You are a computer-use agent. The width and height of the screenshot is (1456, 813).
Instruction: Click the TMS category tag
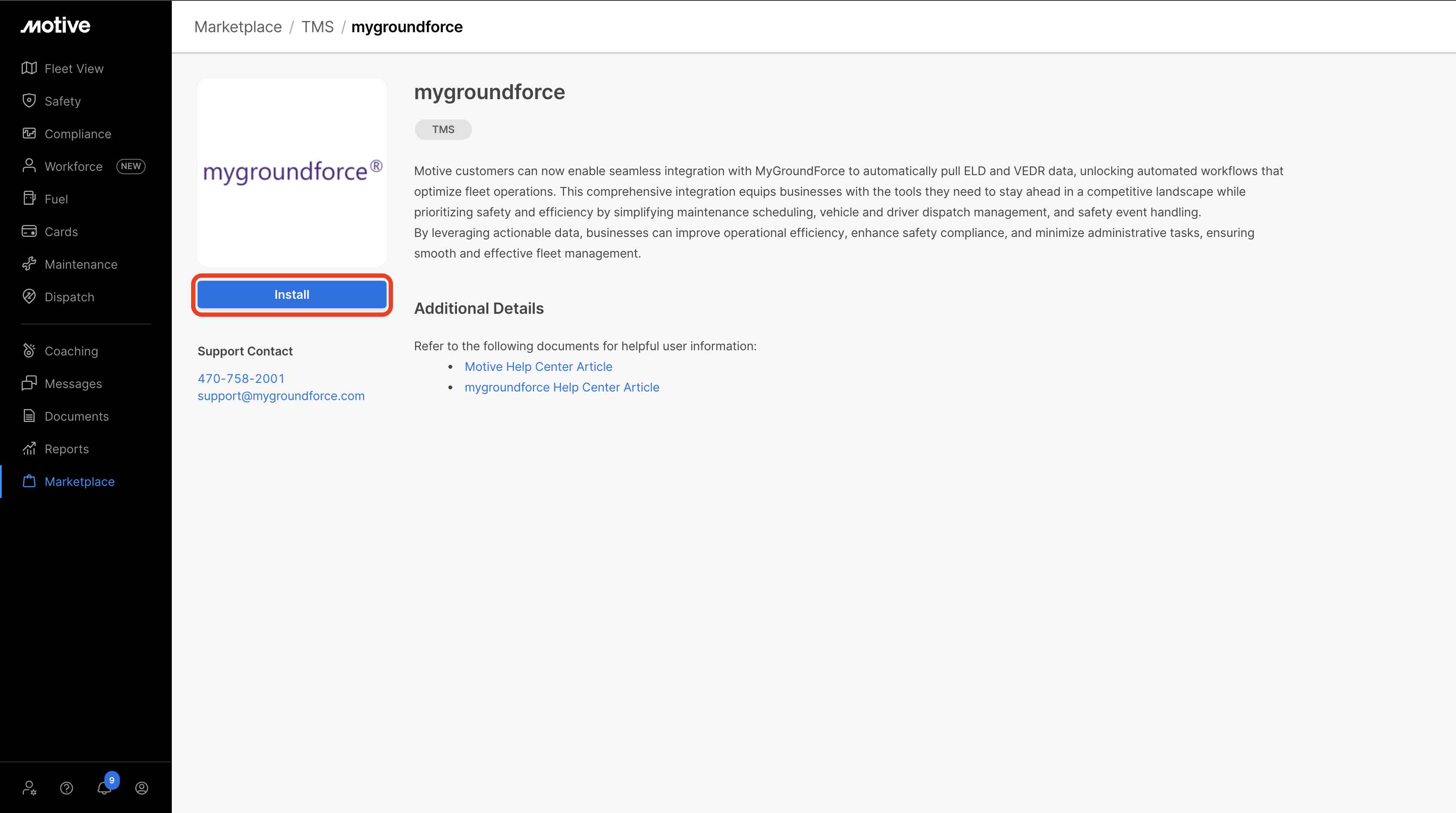coord(443,129)
